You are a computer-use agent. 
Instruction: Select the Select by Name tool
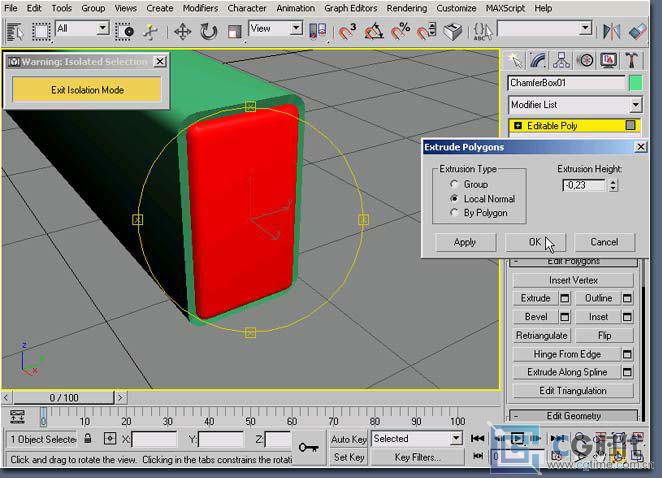(15, 32)
